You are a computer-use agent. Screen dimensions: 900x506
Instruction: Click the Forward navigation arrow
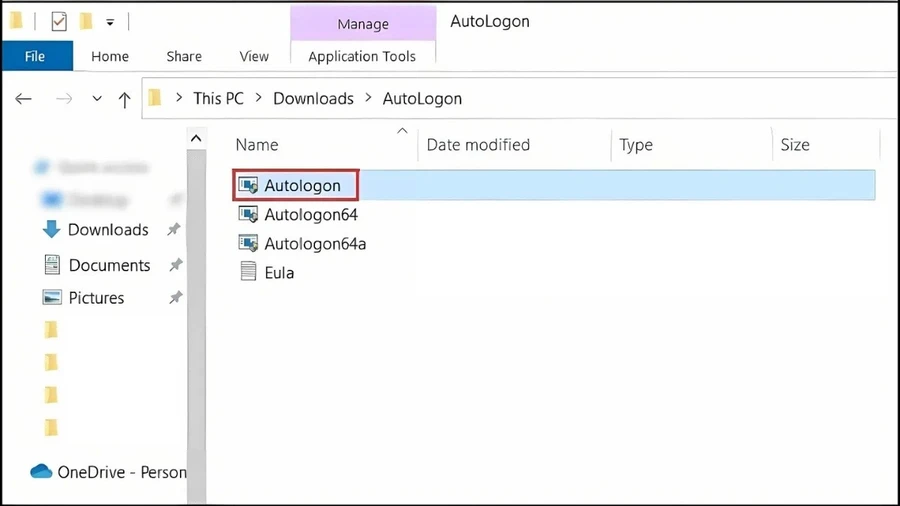pos(64,99)
